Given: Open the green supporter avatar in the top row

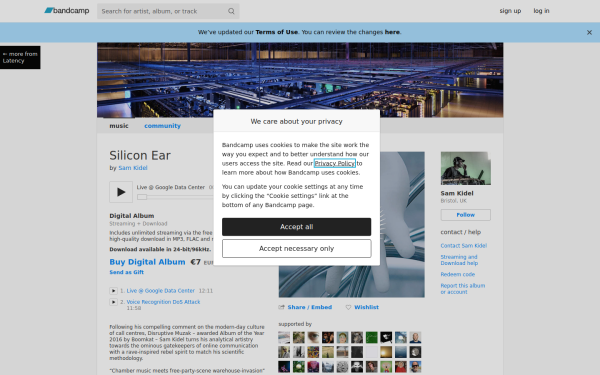Looking at the screenshot, I should [x=372, y=338].
